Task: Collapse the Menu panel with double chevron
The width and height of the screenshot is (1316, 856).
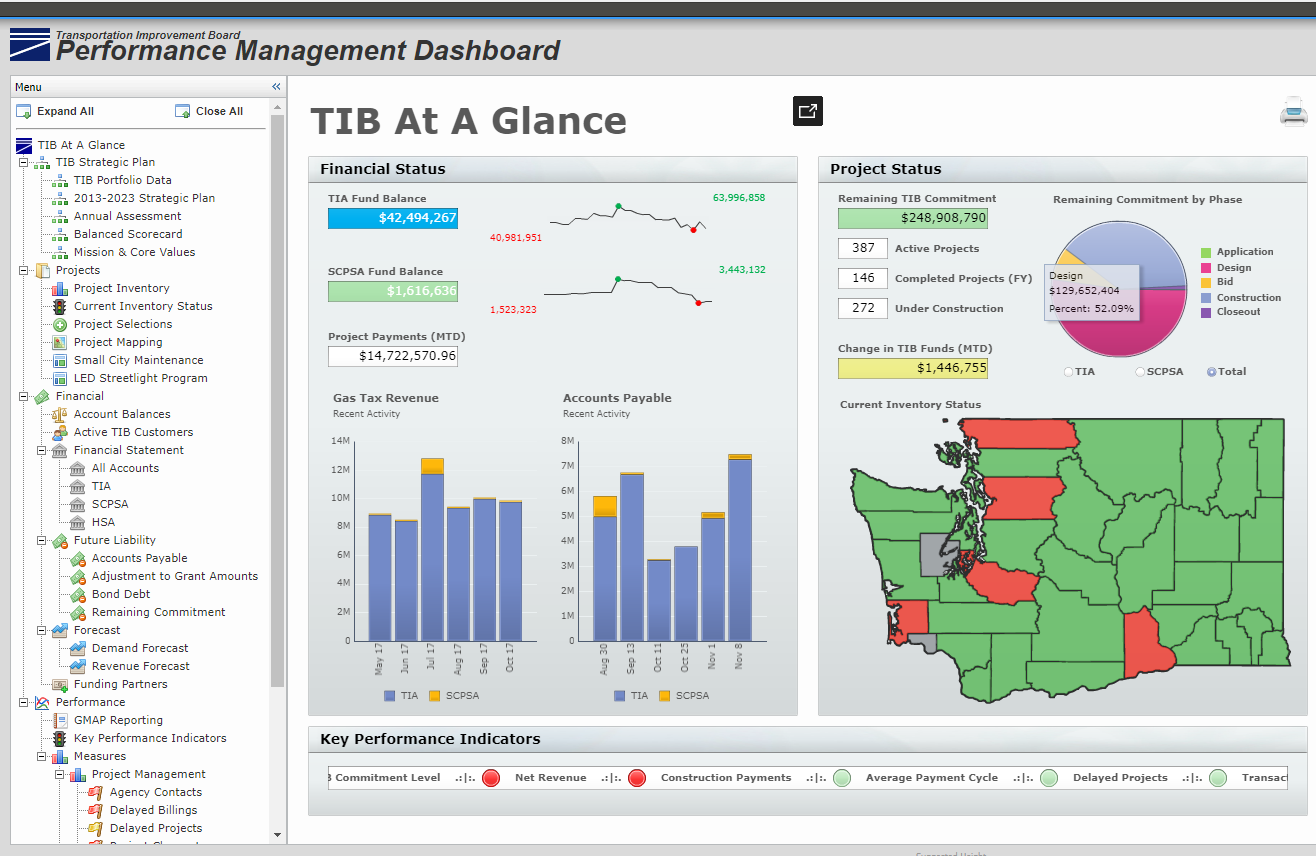Action: point(277,87)
